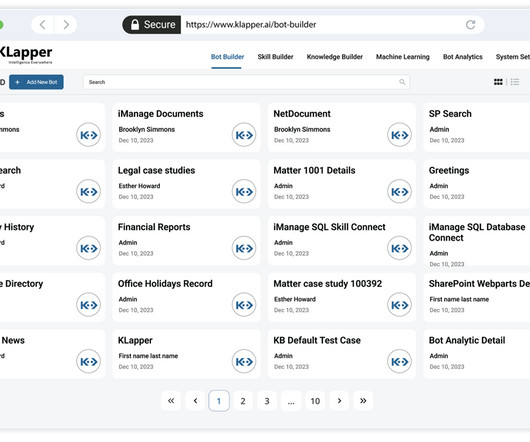Open the Financial Reports bot title
Viewport: 530px width, 442px height.
[x=154, y=227]
